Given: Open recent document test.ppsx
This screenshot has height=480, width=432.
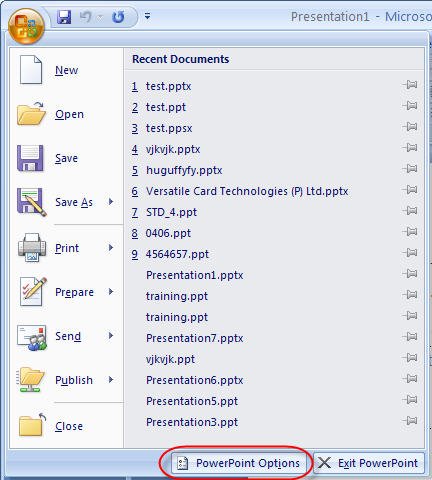Looking at the screenshot, I should pyautogui.click(x=169, y=128).
